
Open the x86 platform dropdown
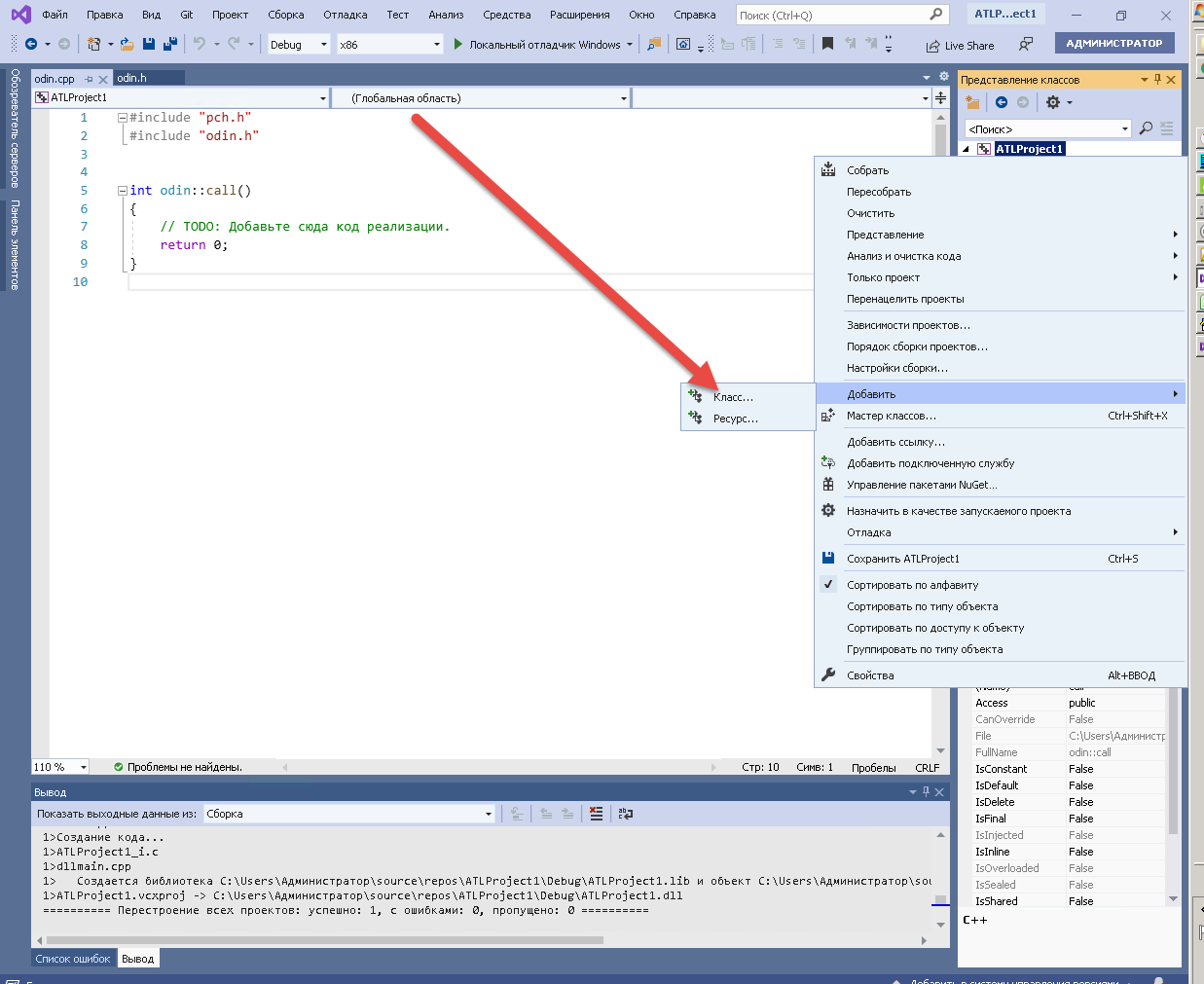pos(389,45)
